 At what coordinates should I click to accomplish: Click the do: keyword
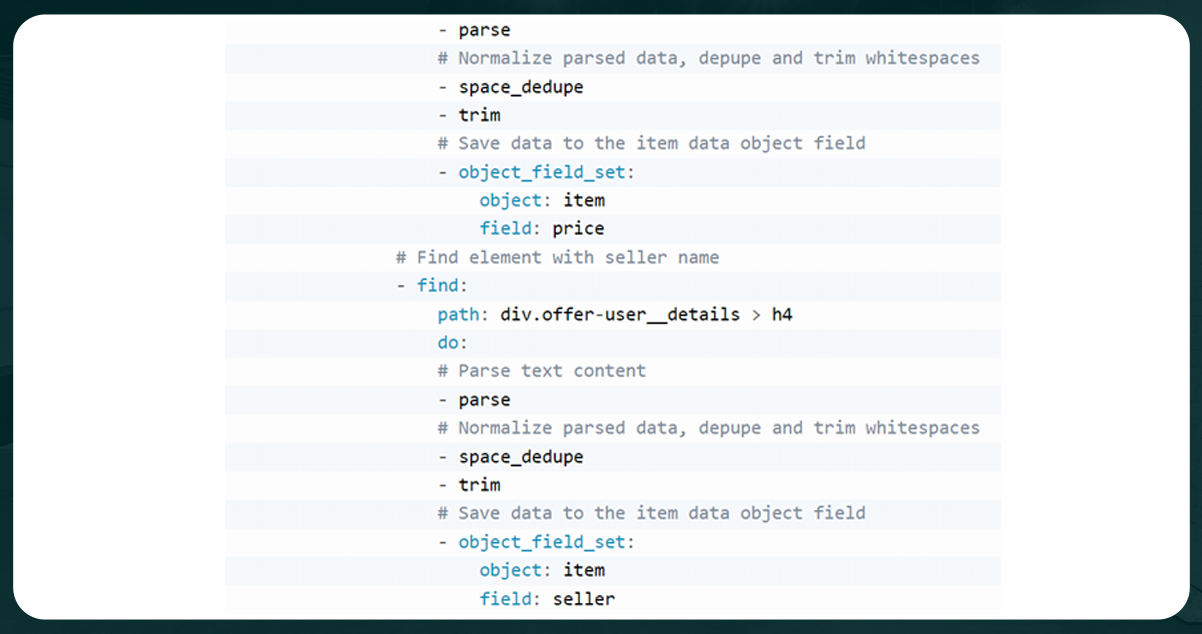(x=450, y=342)
